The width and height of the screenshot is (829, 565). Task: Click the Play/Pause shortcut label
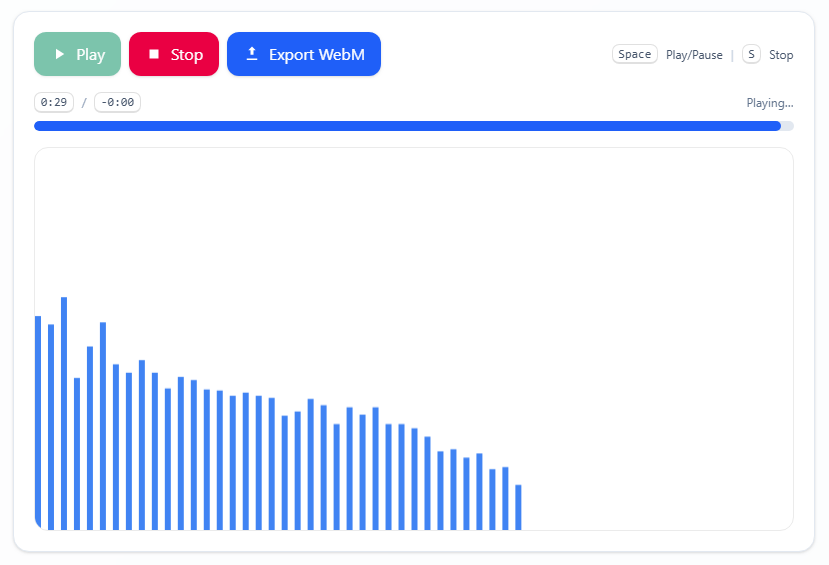click(694, 55)
